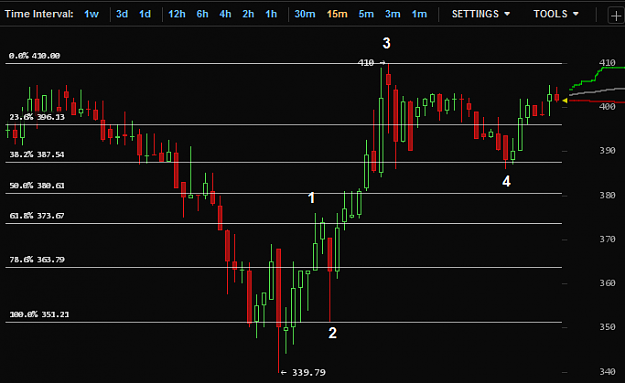Screen dimensions: 625x383
Task: Select the 3d time interval
Action: pyautogui.click(x=122, y=14)
